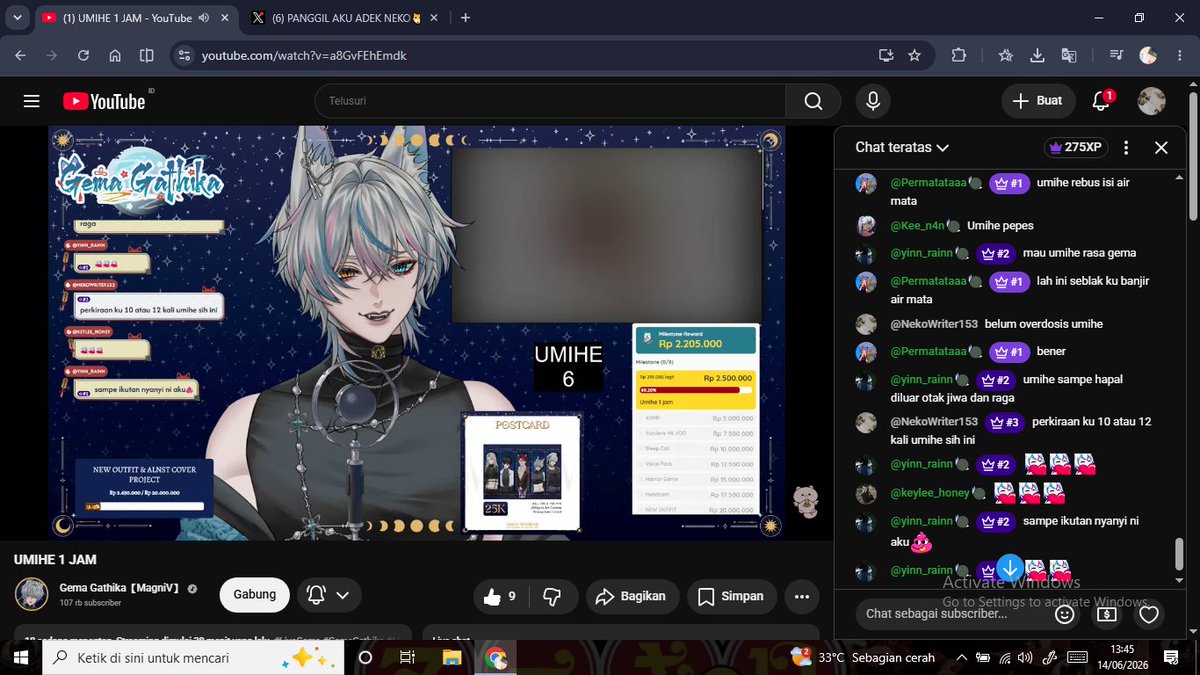Show hidden system tray icons
1200x675 pixels.
pos(962,657)
